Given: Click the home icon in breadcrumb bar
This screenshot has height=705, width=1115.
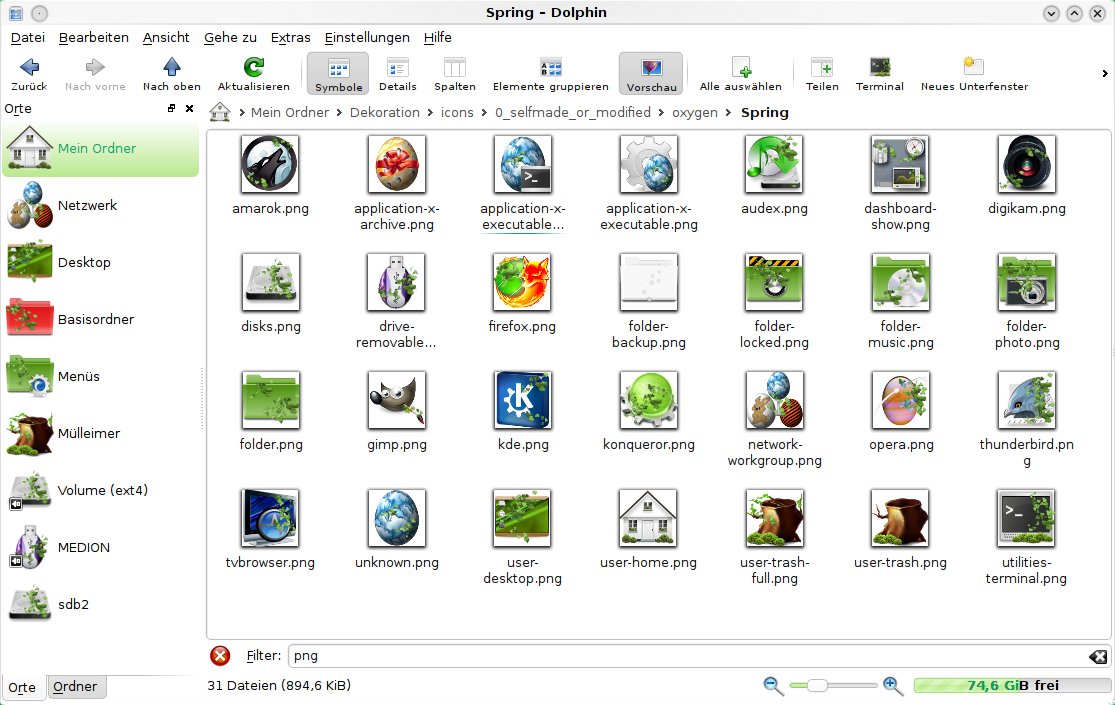Looking at the screenshot, I should pyautogui.click(x=220, y=112).
